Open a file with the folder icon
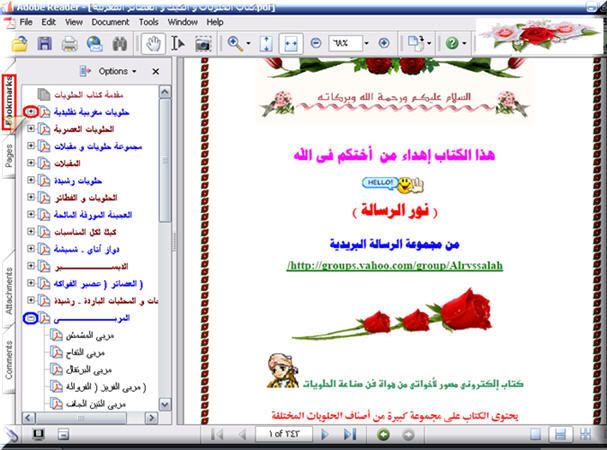This screenshot has height=450, width=607. pyautogui.click(x=19, y=43)
